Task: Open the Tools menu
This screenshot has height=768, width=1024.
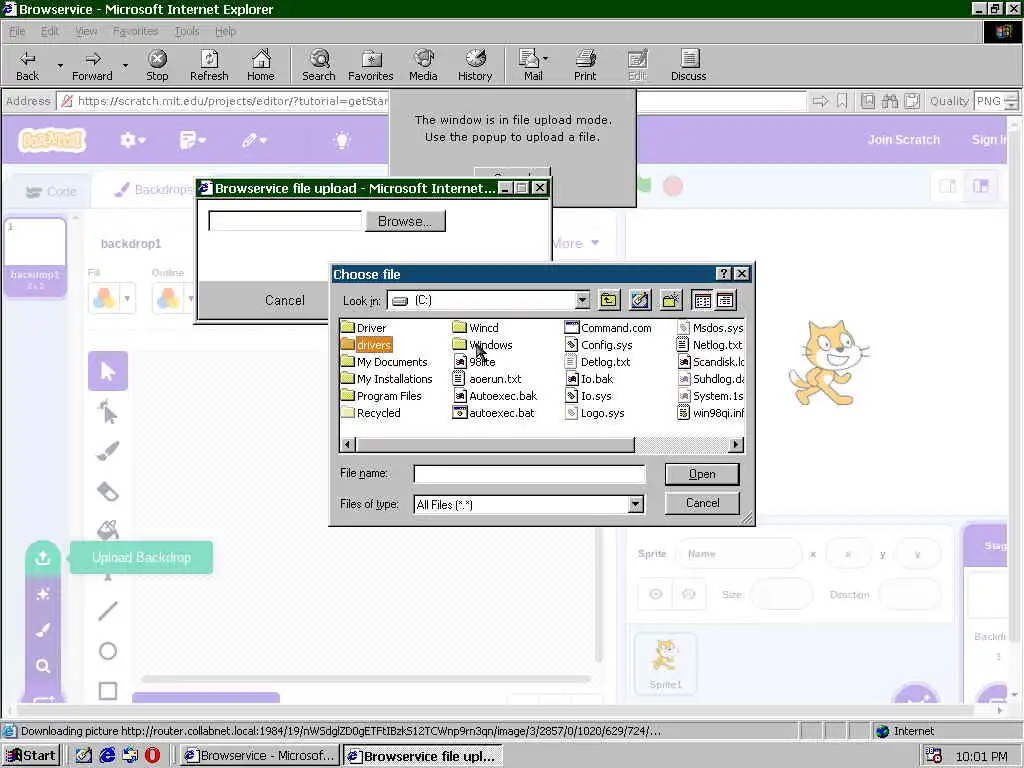Action: (x=187, y=31)
